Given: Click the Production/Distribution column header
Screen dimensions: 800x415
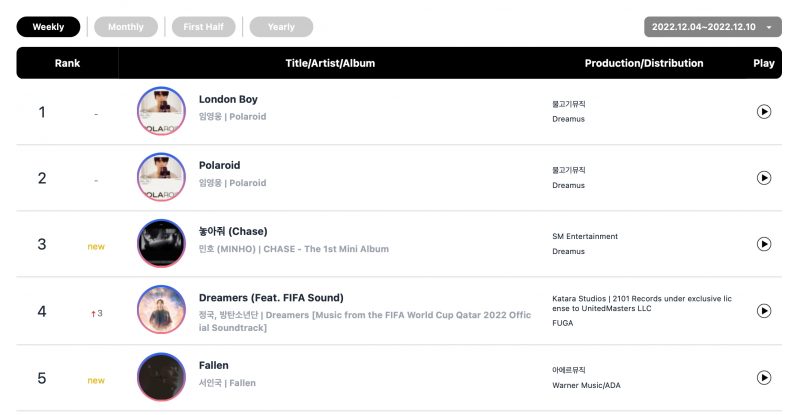Looking at the screenshot, I should point(643,63).
